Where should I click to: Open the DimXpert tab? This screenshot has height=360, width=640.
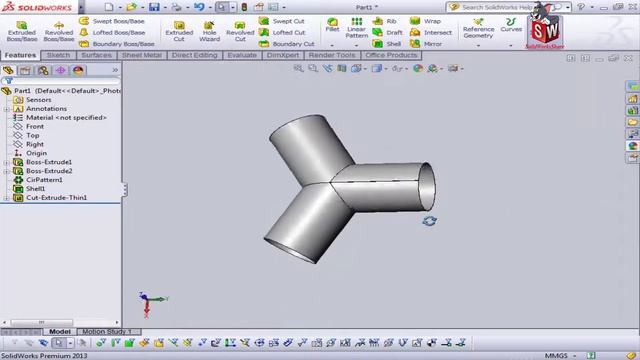click(283, 55)
